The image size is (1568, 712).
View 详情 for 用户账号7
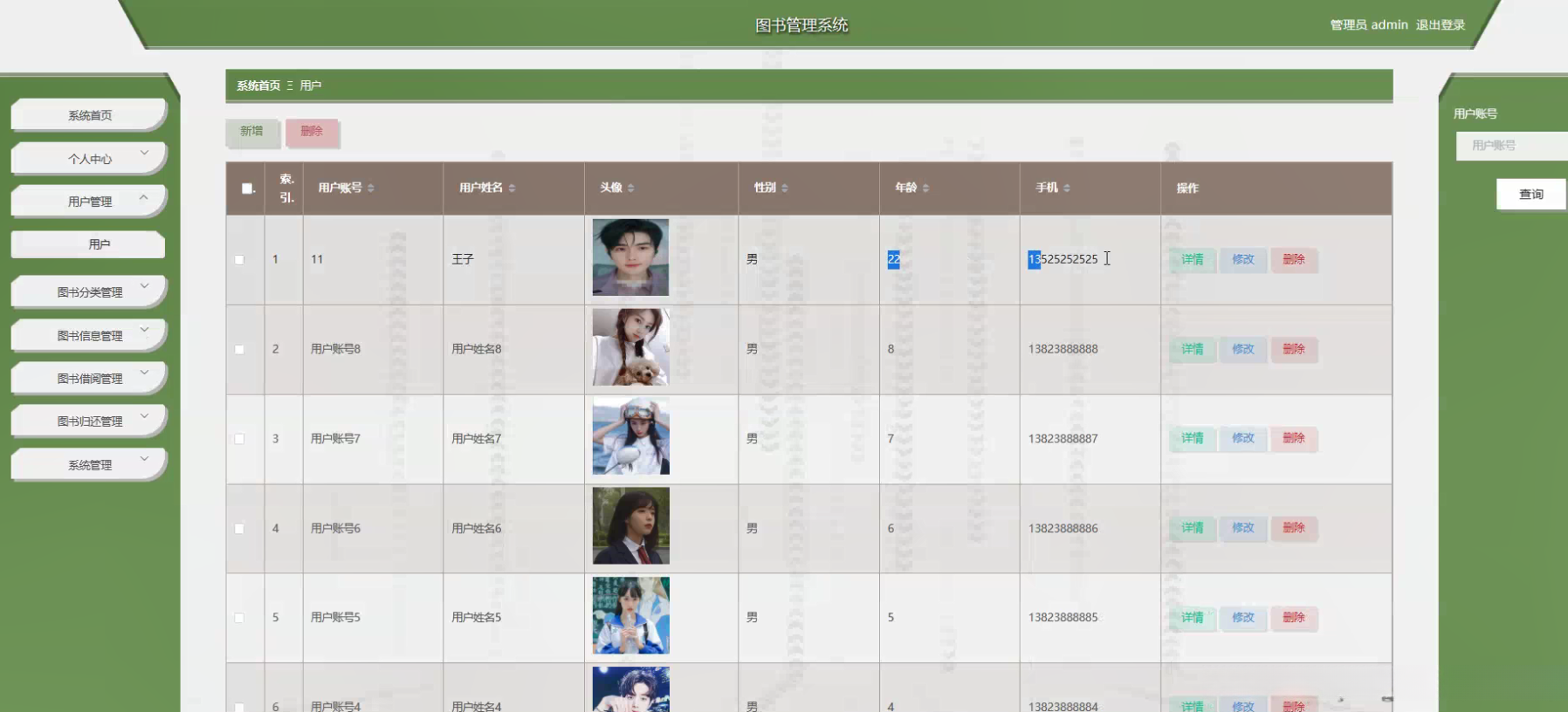pos(1193,438)
